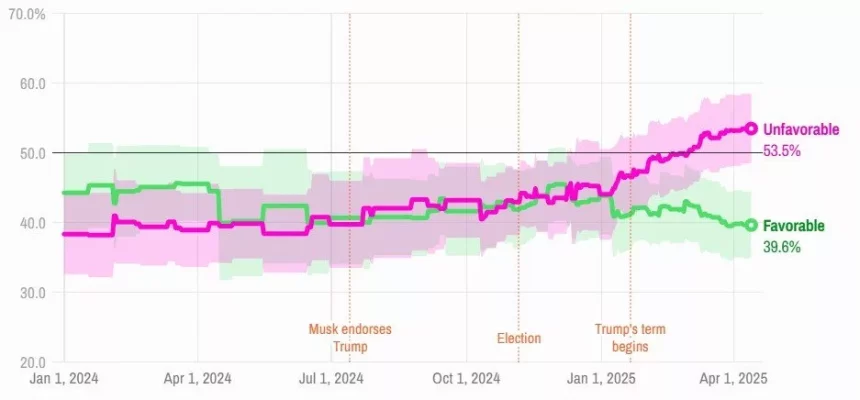Click the Unfavorable line end circle marker
Viewport: 860px width, 400px height.
(x=751, y=129)
